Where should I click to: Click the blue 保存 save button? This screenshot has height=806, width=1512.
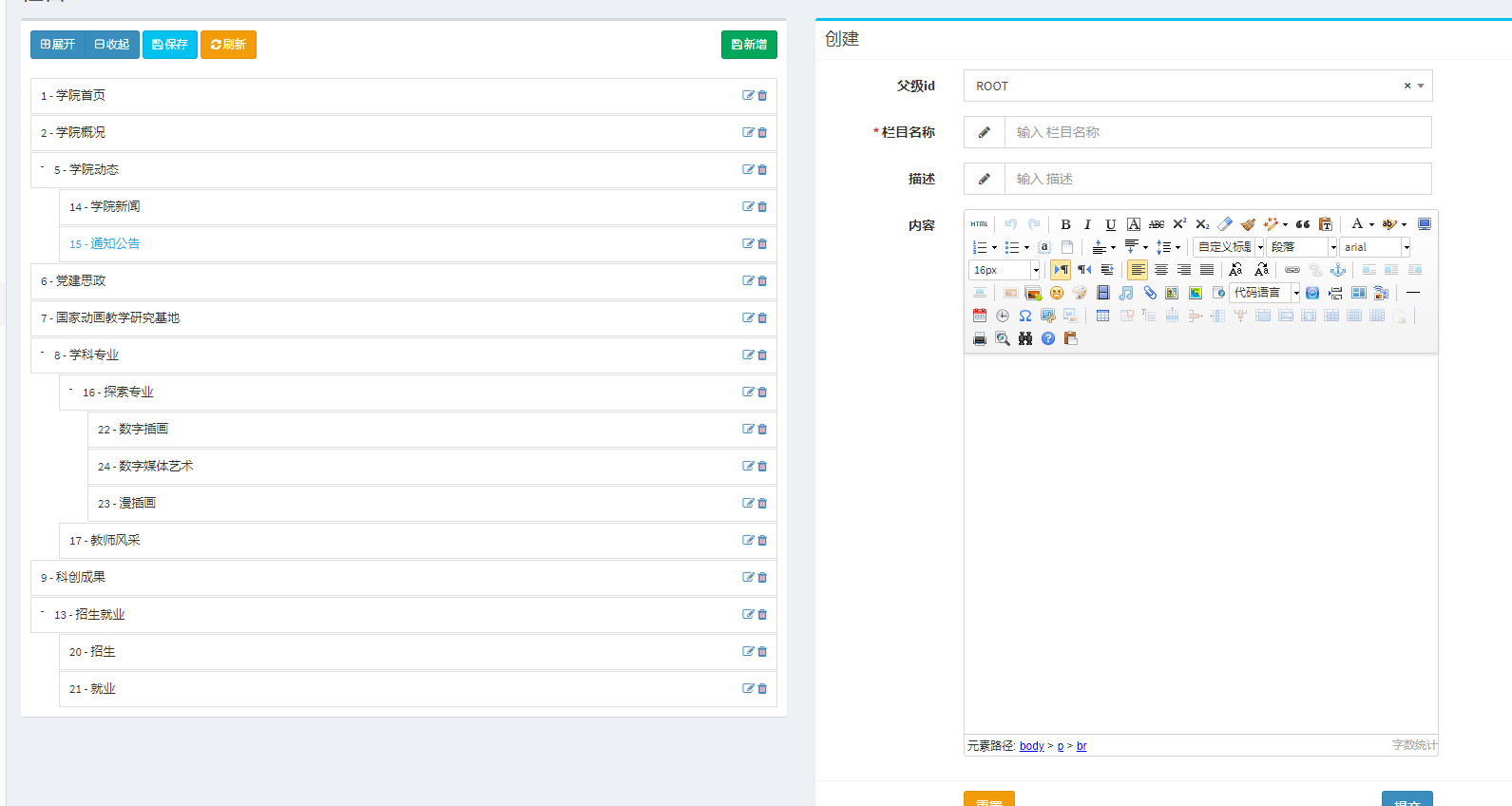pos(170,45)
